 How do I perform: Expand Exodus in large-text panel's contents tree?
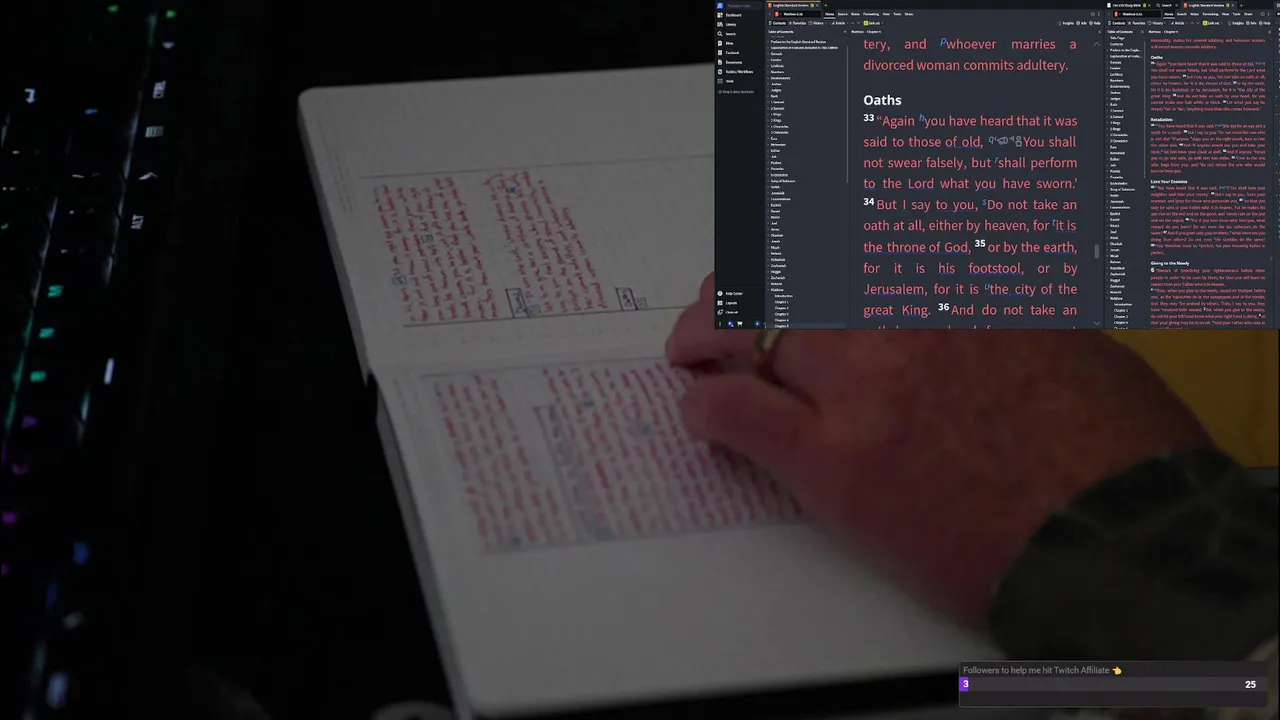coord(768,60)
